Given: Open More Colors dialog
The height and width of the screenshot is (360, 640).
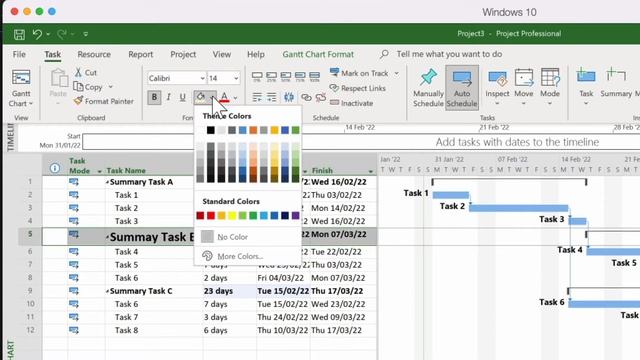Looking at the screenshot, I should click(247, 256).
